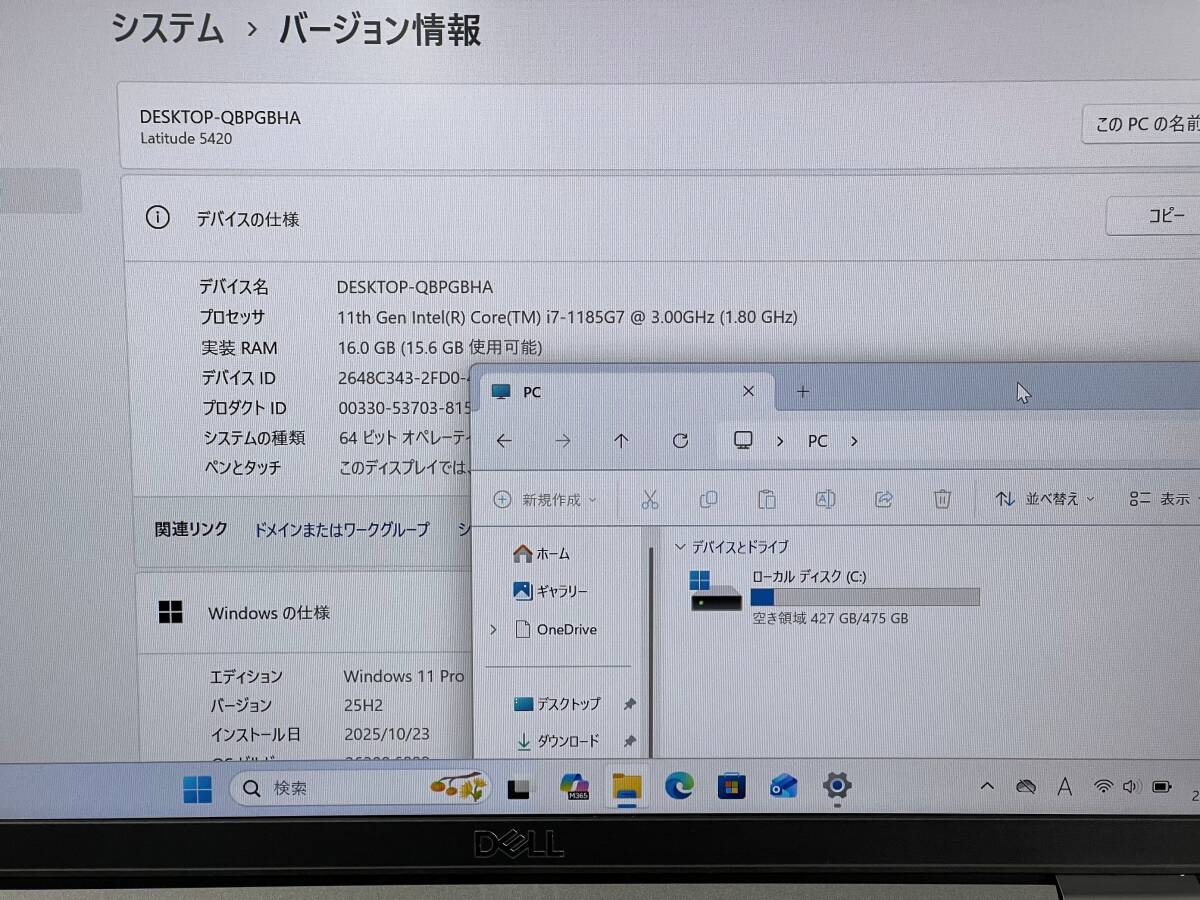Open Task View from taskbar

pos(519,788)
